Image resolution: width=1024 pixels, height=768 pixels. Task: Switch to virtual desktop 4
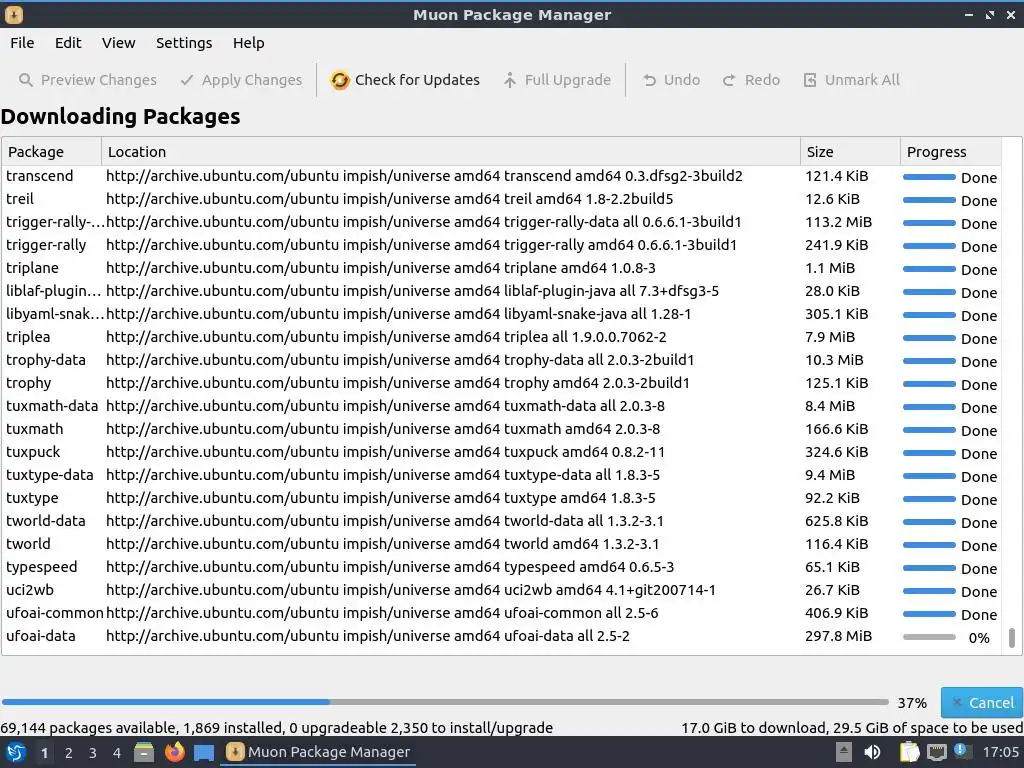[x=117, y=753]
